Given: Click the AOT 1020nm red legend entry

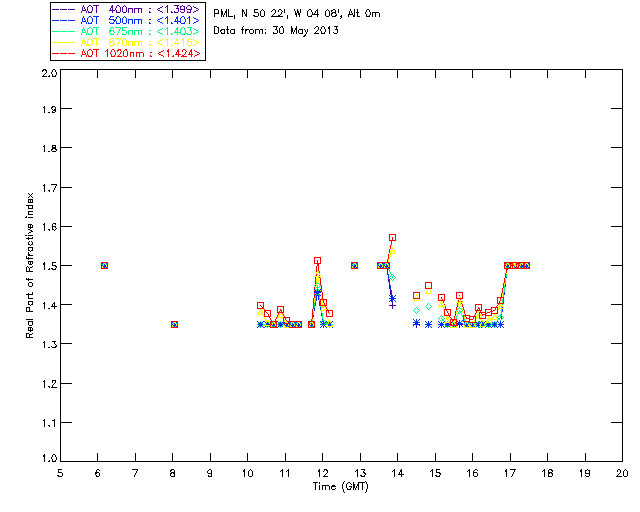Looking at the screenshot, I should [x=126, y=53].
